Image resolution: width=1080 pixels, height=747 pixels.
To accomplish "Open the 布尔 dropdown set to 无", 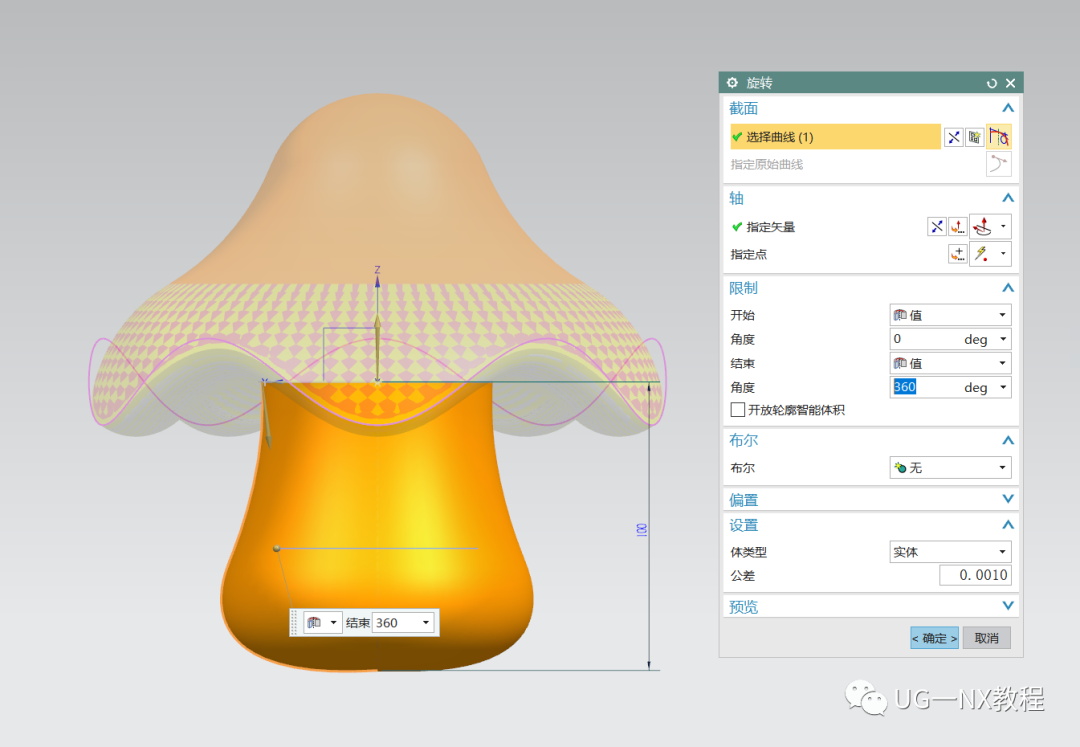I will [951, 467].
